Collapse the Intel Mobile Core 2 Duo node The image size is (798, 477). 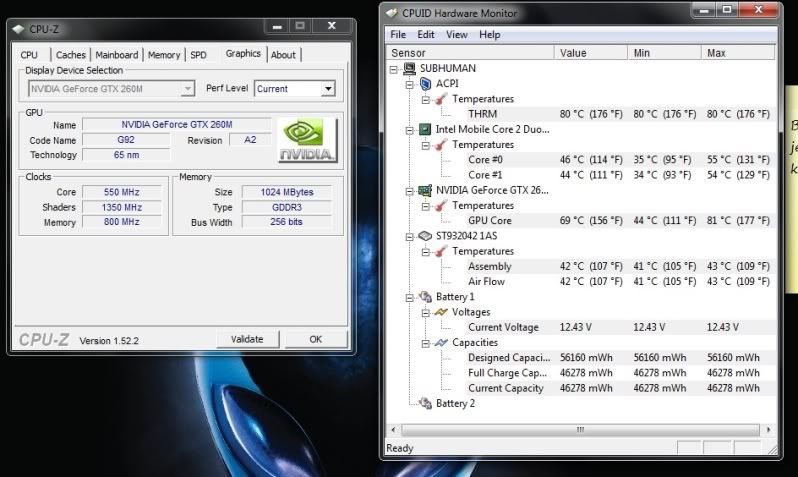pos(409,130)
